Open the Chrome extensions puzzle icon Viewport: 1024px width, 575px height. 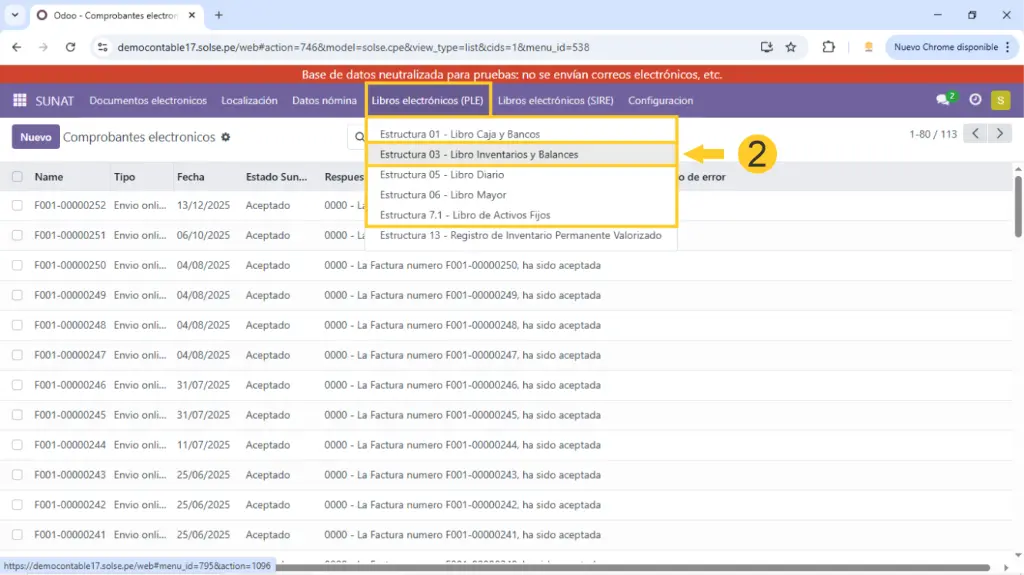click(x=828, y=47)
